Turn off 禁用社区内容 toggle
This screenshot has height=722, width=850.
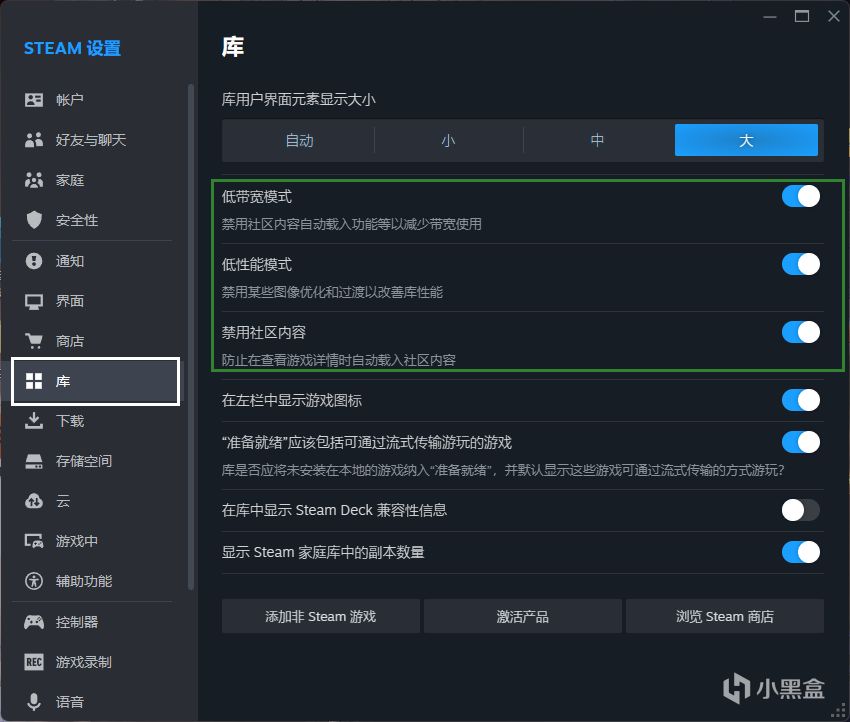pyautogui.click(x=801, y=332)
